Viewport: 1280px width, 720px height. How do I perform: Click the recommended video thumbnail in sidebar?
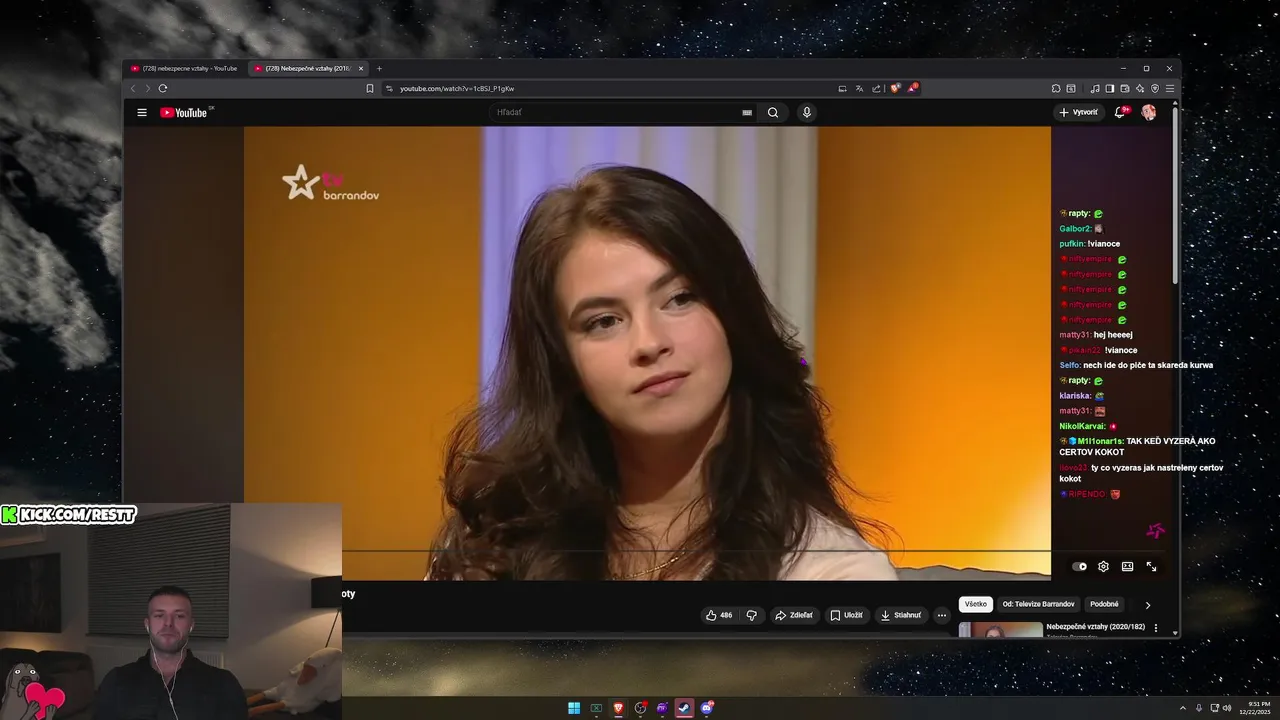pos(1000,629)
